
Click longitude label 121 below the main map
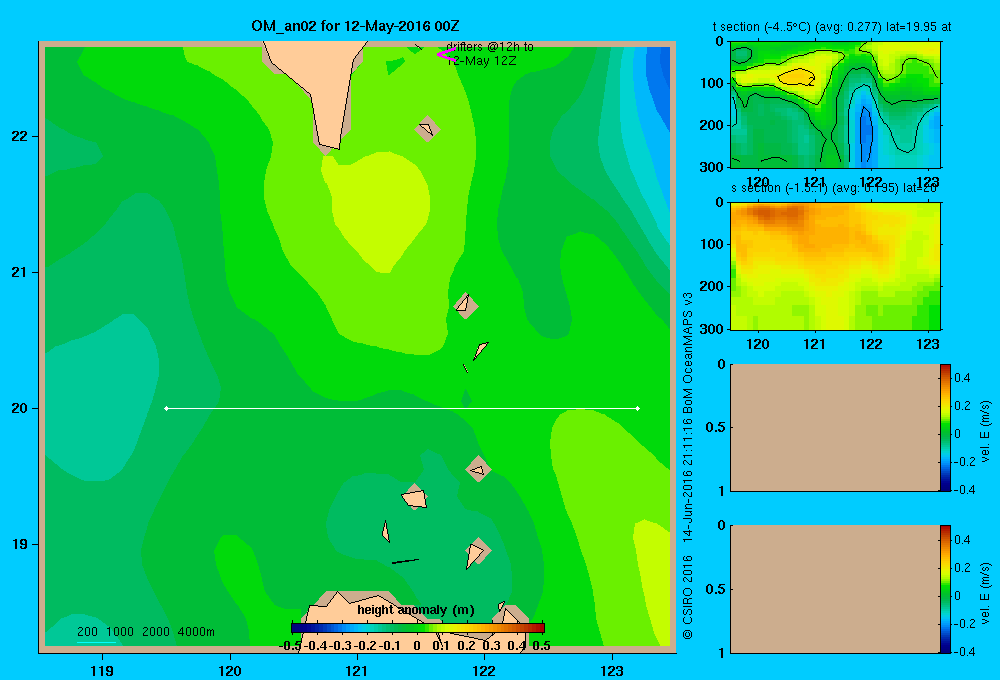(x=357, y=670)
